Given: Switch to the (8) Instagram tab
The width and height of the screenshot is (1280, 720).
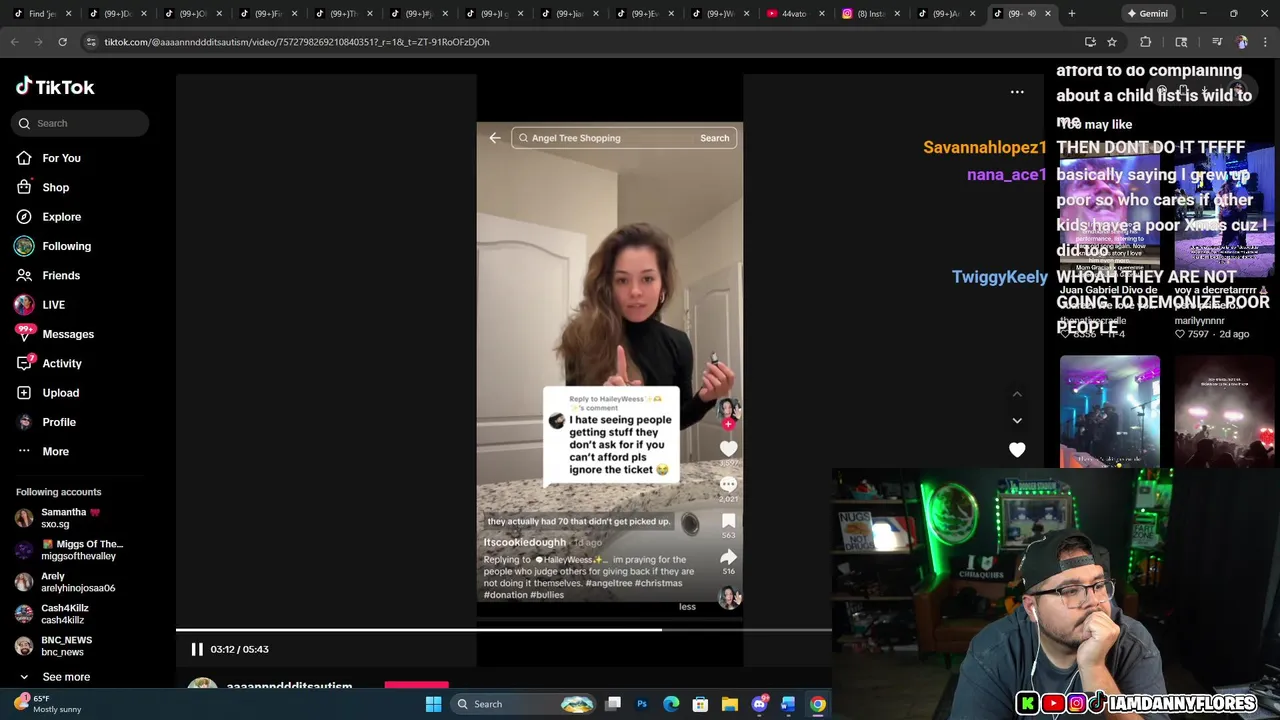Looking at the screenshot, I should pyautogui.click(x=871, y=13).
